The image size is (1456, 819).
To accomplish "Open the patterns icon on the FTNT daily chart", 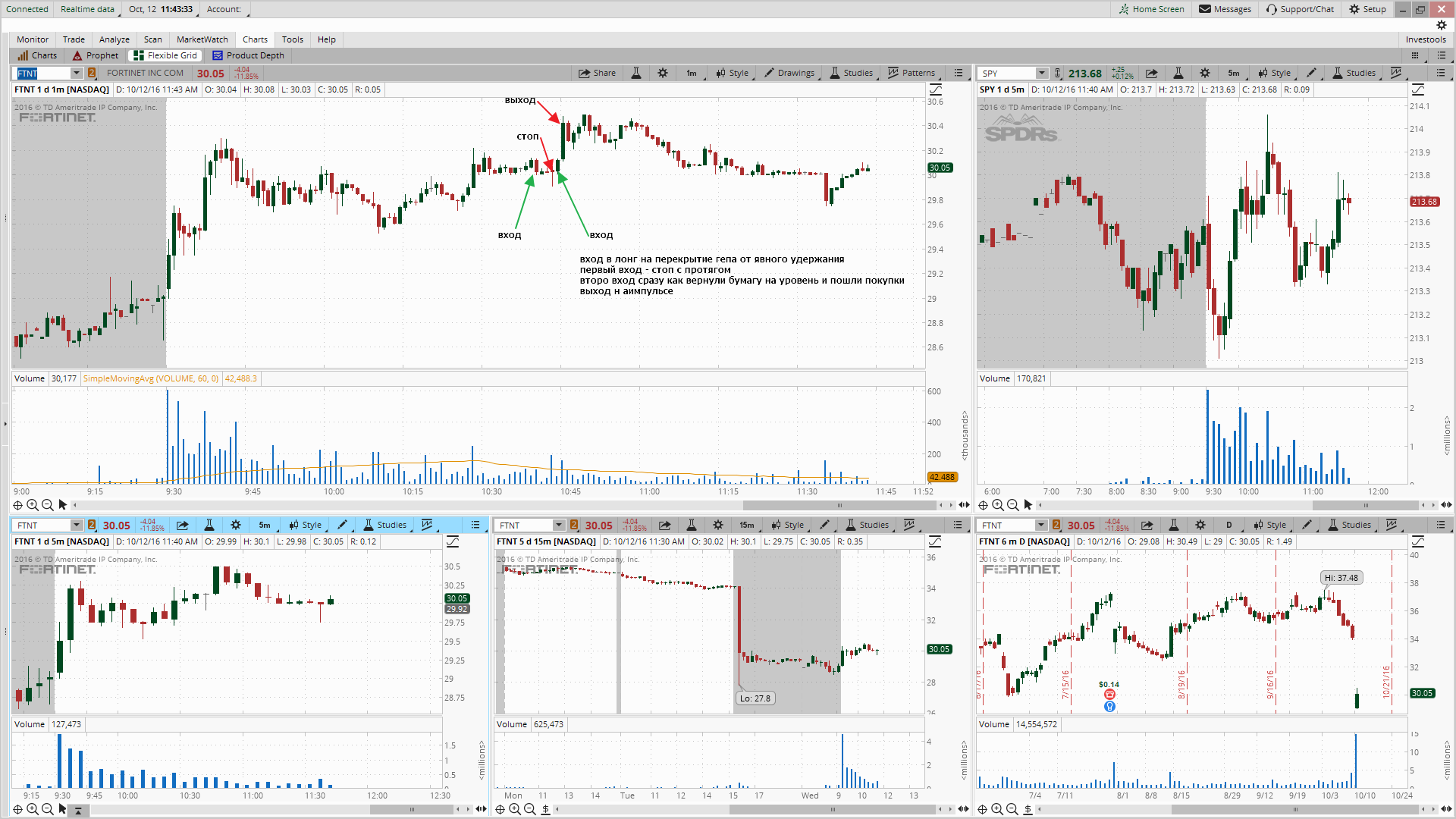I will [x=1392, y=525].
